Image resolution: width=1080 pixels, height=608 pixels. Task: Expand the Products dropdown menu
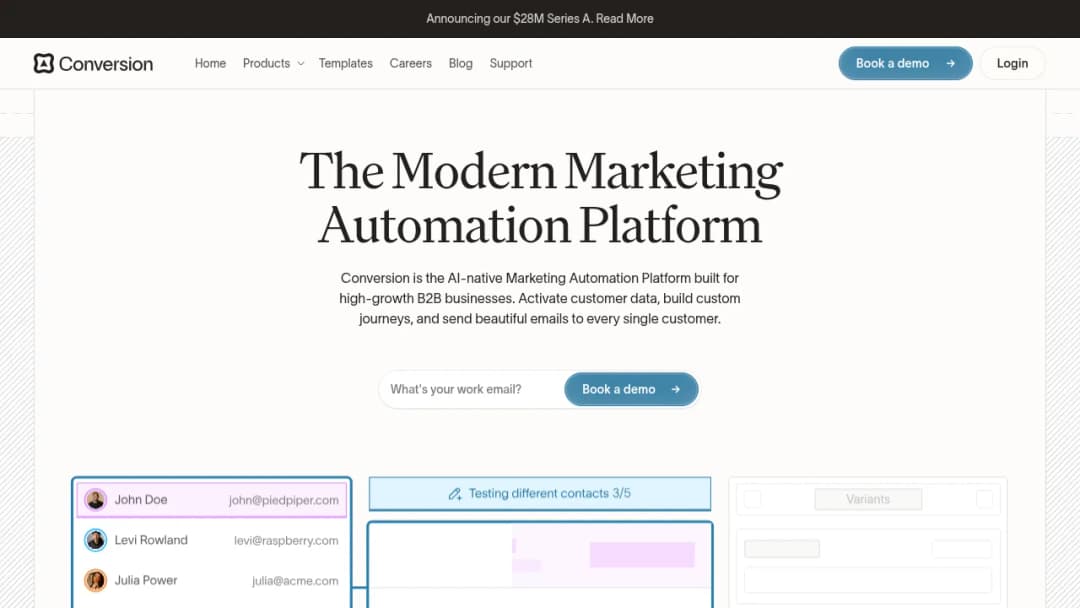pyautogui.click(x=273, y=63)
